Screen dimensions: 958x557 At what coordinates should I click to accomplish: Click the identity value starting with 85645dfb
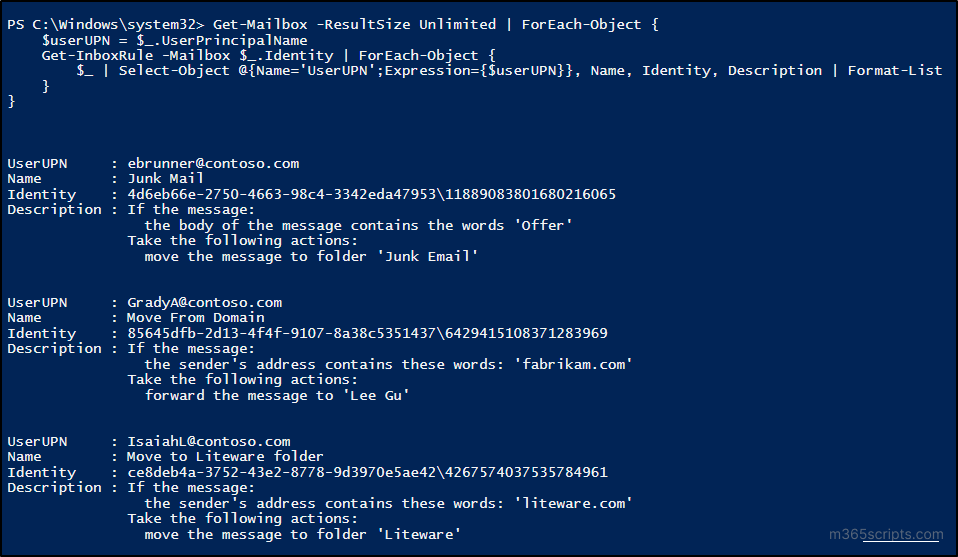[x=367, y=333]
